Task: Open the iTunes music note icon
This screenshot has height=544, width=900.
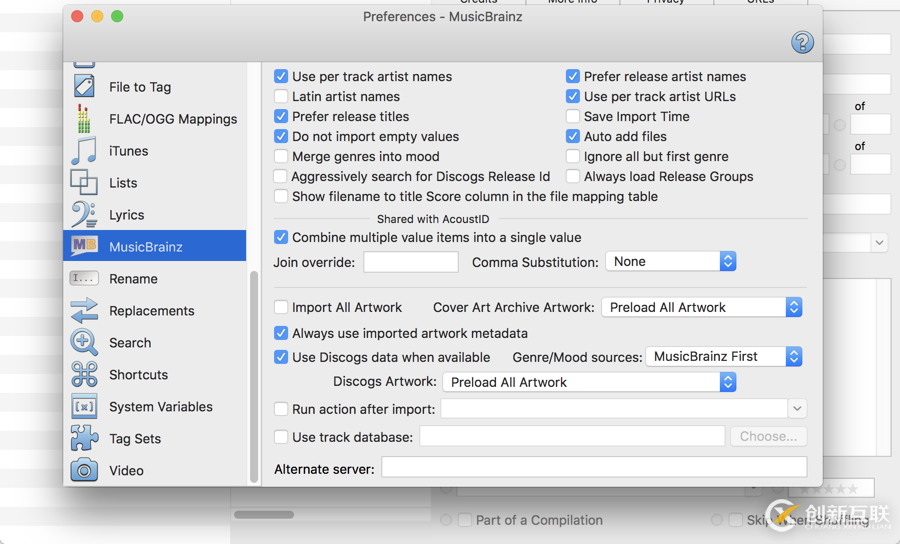Action: click(84, 151)
